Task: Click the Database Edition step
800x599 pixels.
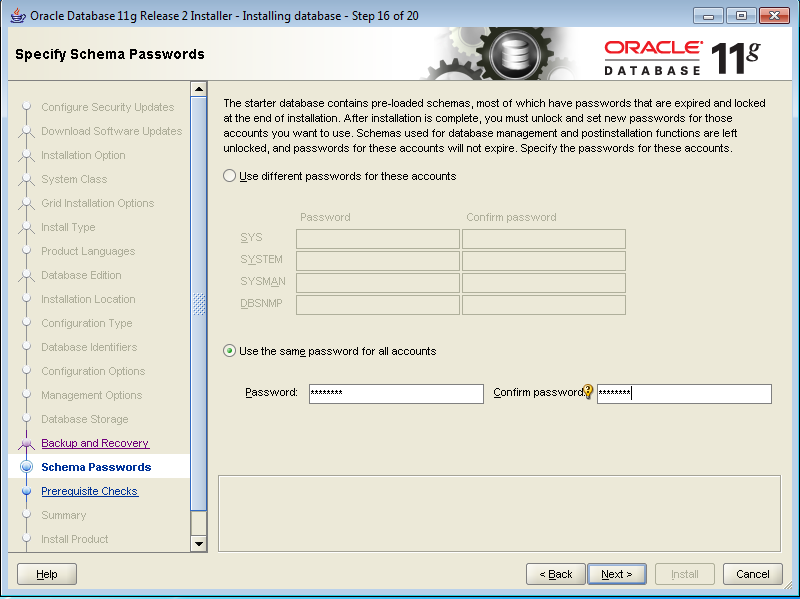Action: click(81, 275)
